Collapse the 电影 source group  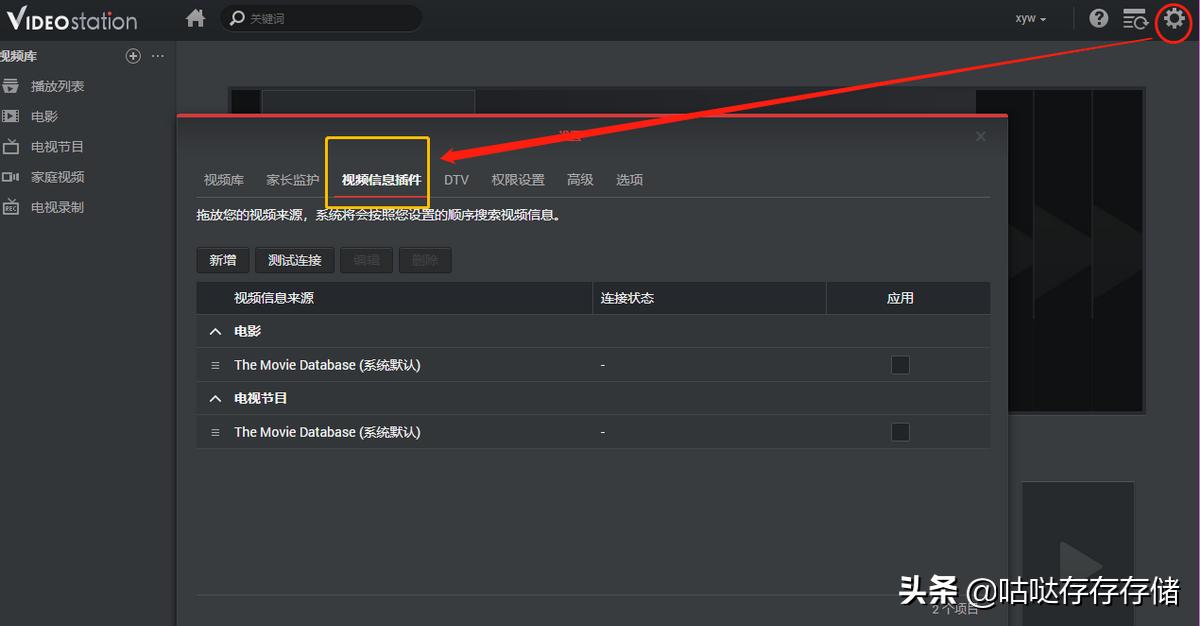coord(215,330)
